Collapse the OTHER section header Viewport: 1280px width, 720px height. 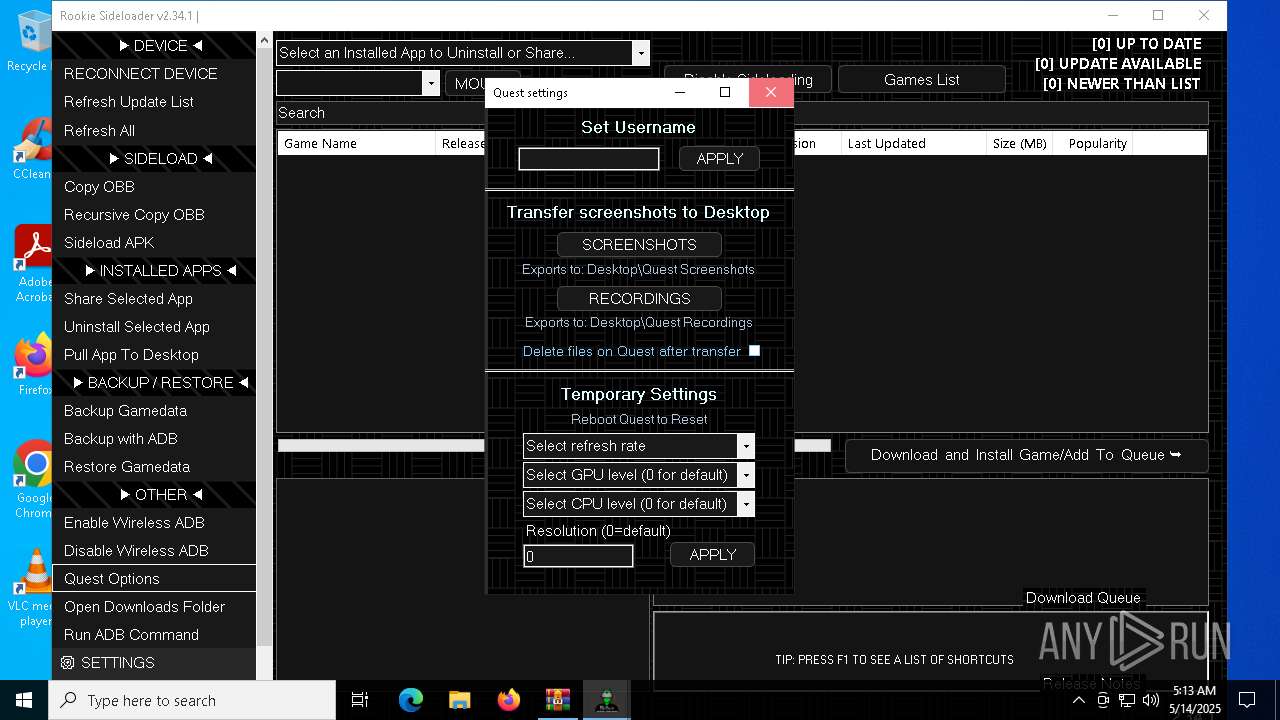click(154, 495)
